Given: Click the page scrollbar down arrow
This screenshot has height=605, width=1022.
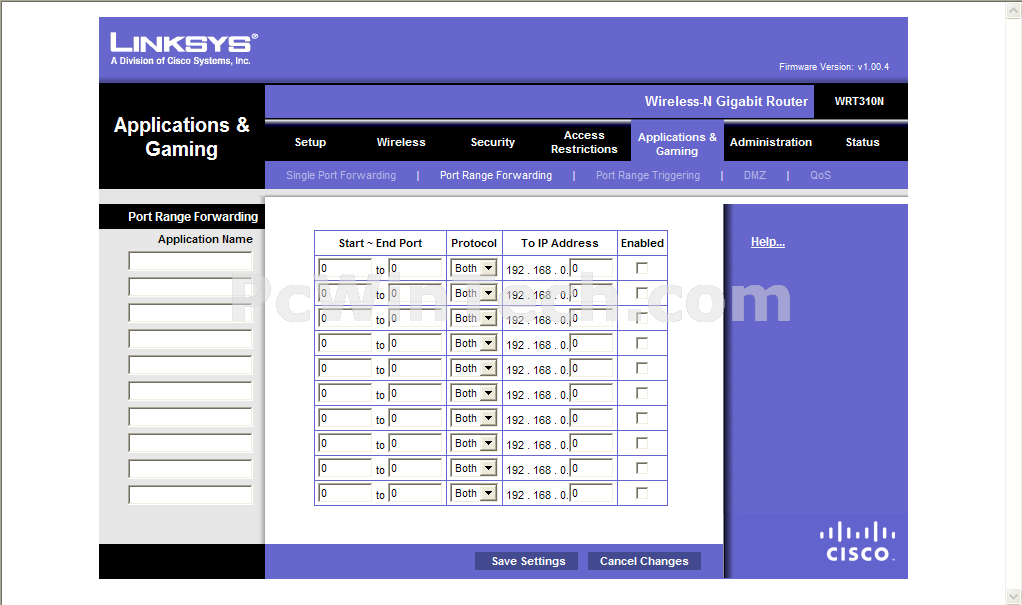Looking at the screenshot, I should [x=1014, y=596].
